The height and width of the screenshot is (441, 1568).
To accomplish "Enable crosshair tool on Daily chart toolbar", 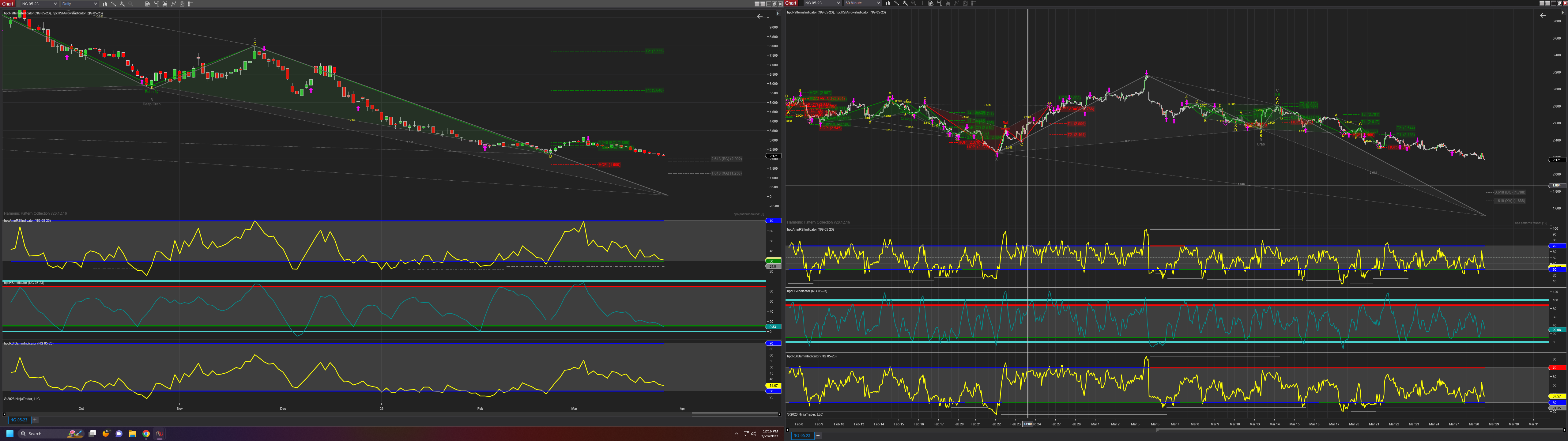I will pyautogui.click(x=139, y=4).
